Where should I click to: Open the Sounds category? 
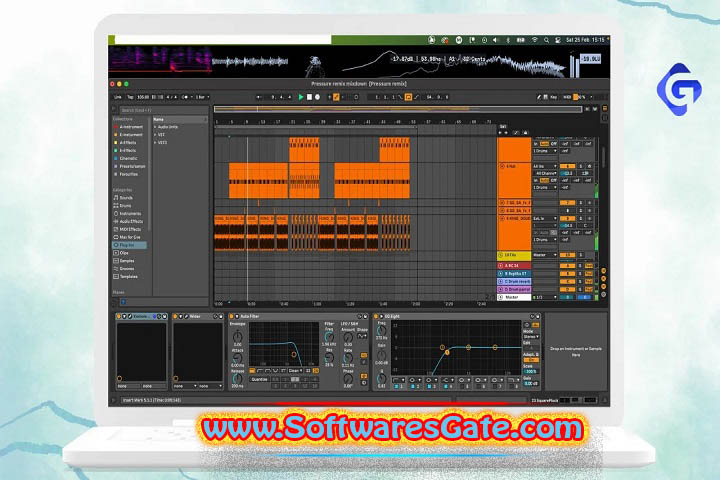coord(125,198)
